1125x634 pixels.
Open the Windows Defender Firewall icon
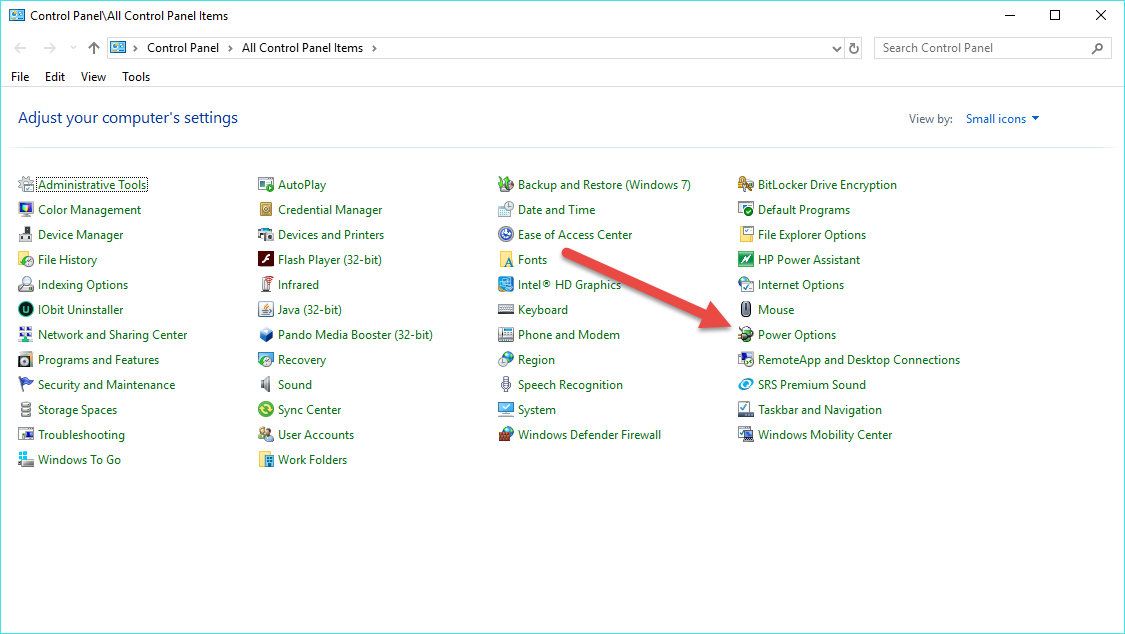click(x=506, y=435)
